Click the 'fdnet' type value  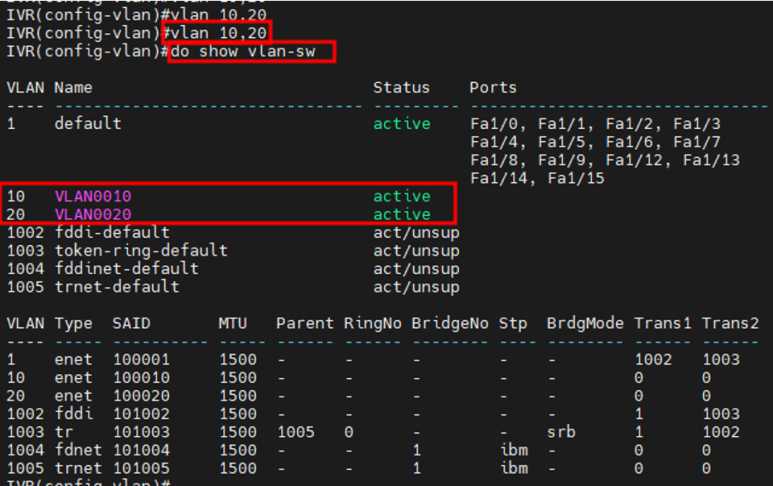tap(78, 450)
